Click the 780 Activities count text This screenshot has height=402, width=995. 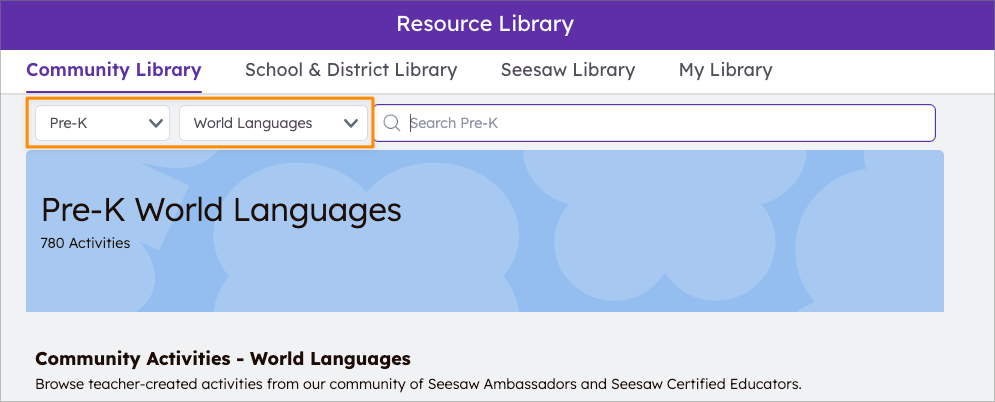[x=85, y=243]
